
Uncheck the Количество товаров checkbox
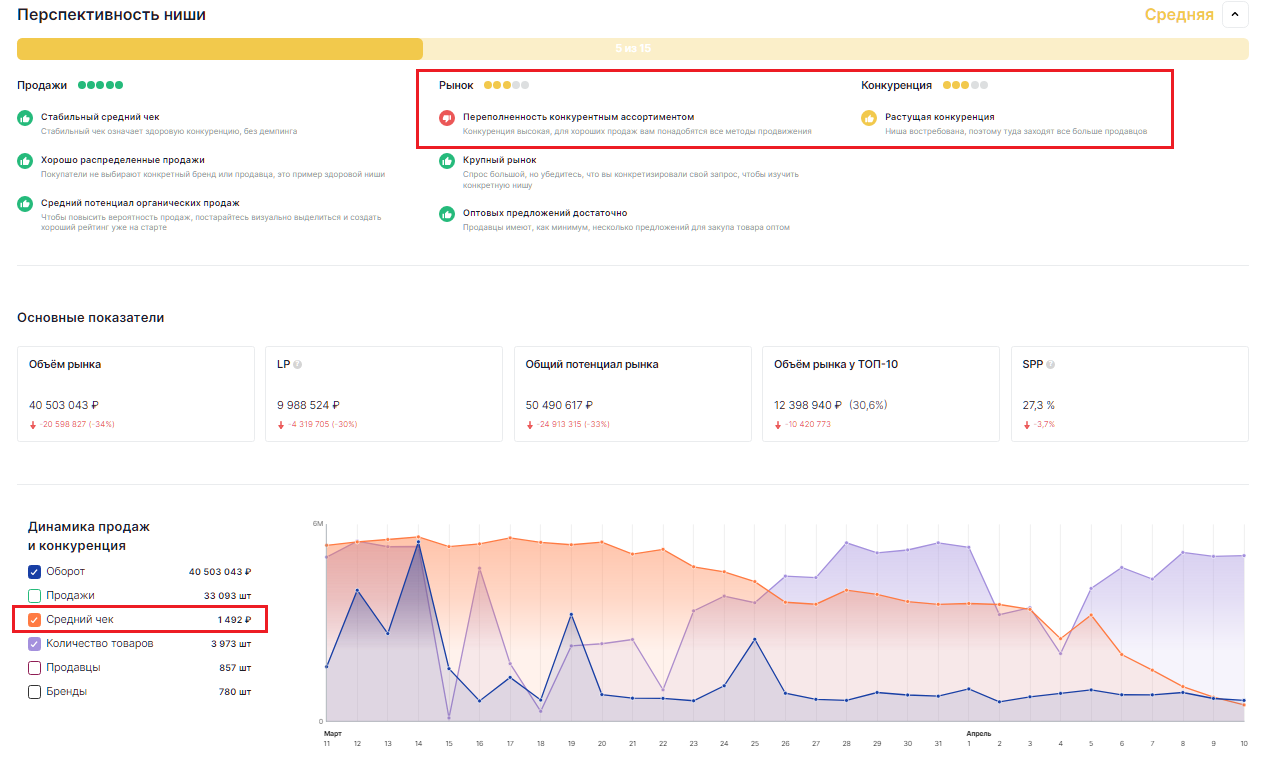pyautogui.click(x=35, y=644)
